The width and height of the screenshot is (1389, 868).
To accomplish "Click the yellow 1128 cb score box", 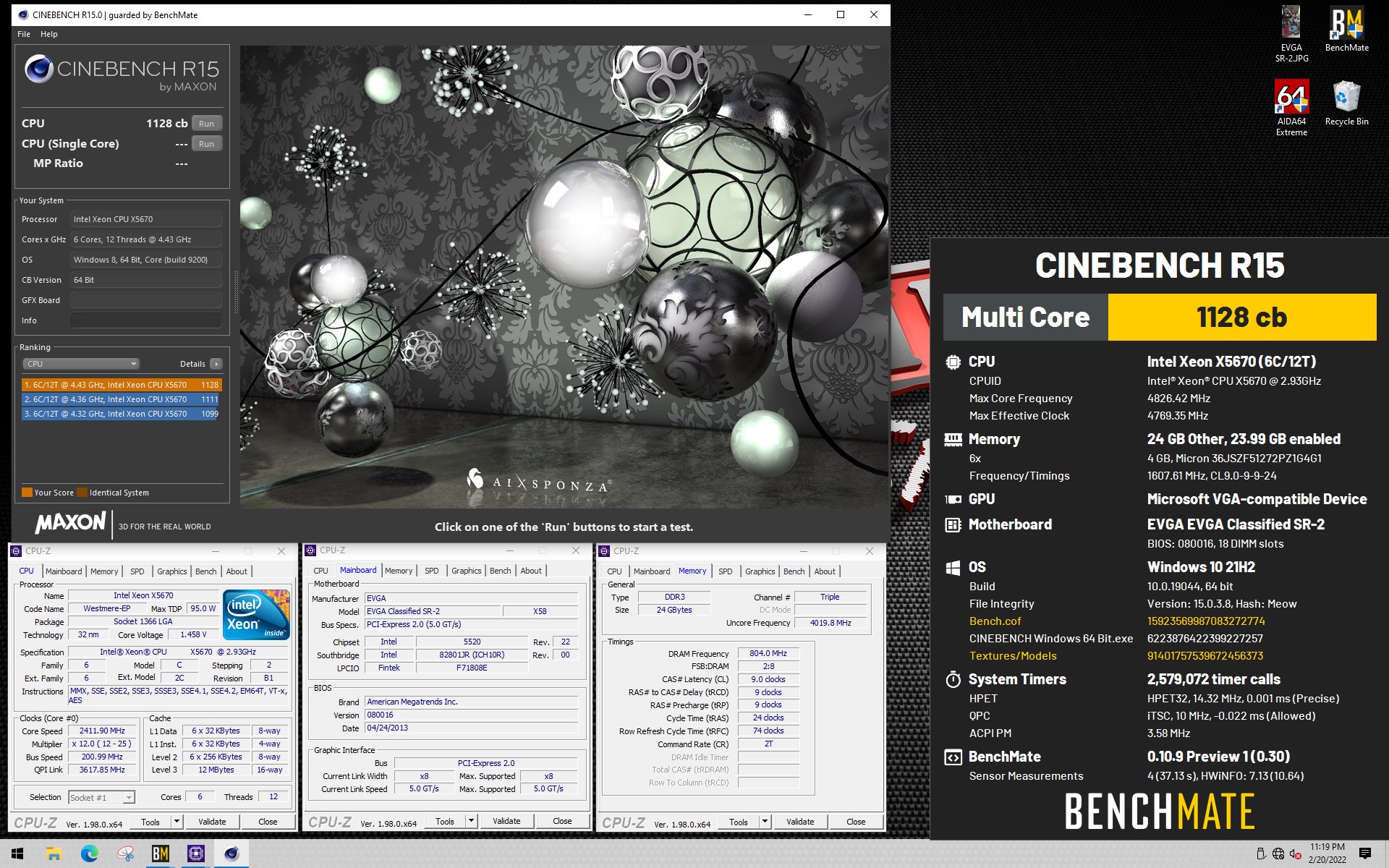I will pyautogui.click(x=1241, y=317).
